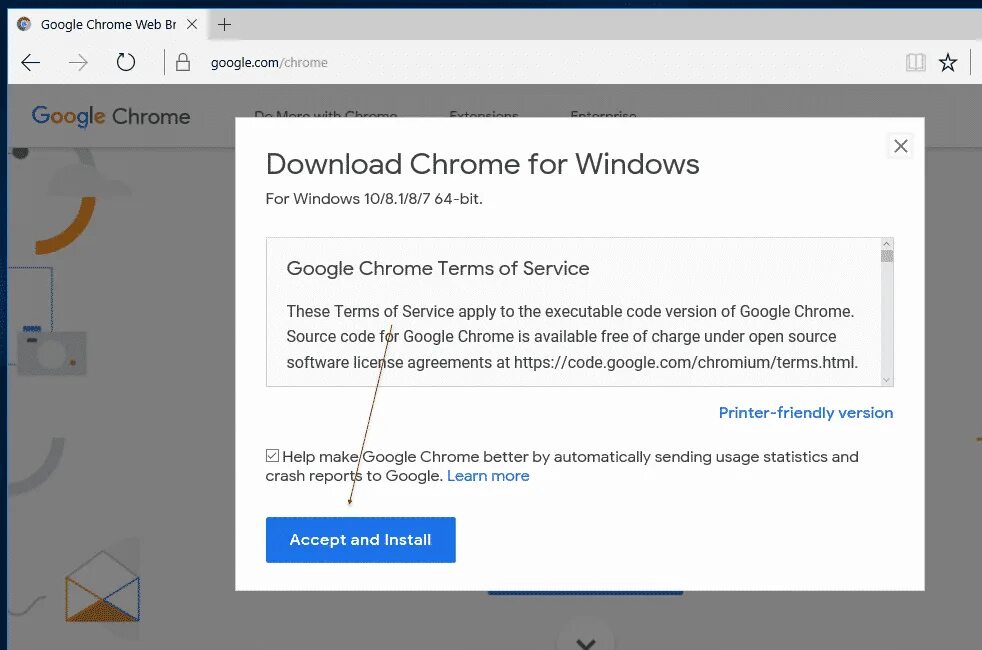Click the forward navigation arrow
The image size is (982, 650).
click(x=78, y=63)
